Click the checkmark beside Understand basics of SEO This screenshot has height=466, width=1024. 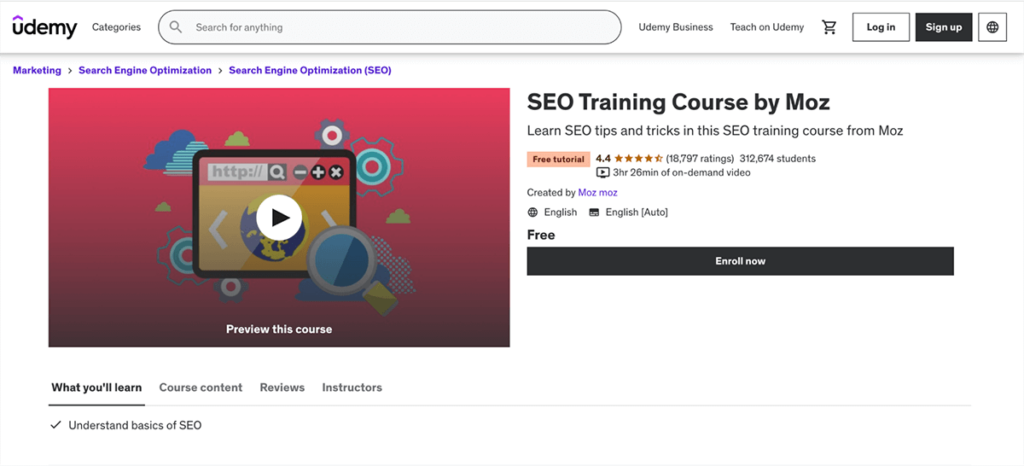[x=56, y=425]
